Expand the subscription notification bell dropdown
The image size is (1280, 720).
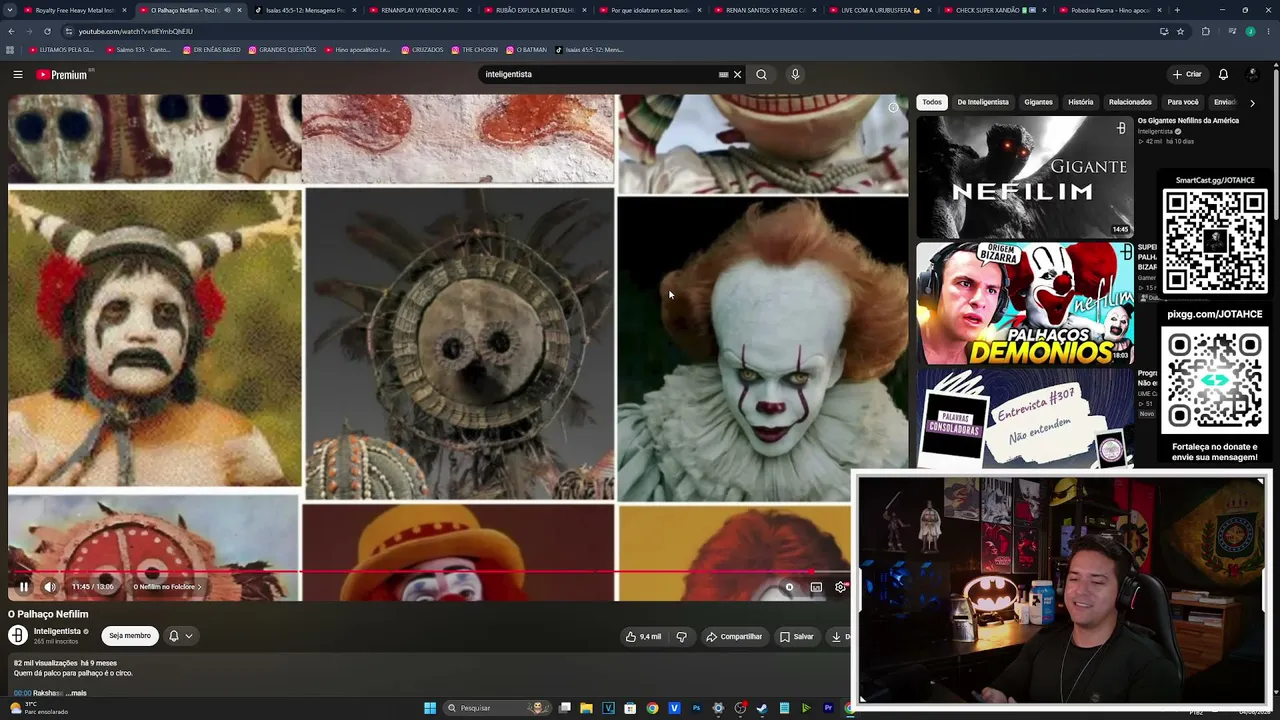180,636
